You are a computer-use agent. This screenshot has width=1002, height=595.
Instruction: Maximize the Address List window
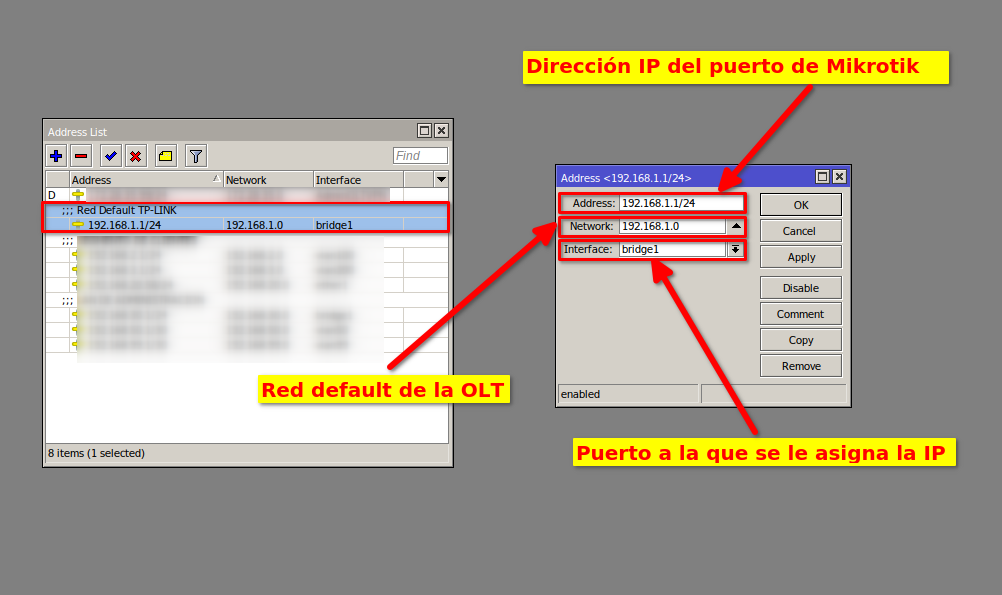425,131
